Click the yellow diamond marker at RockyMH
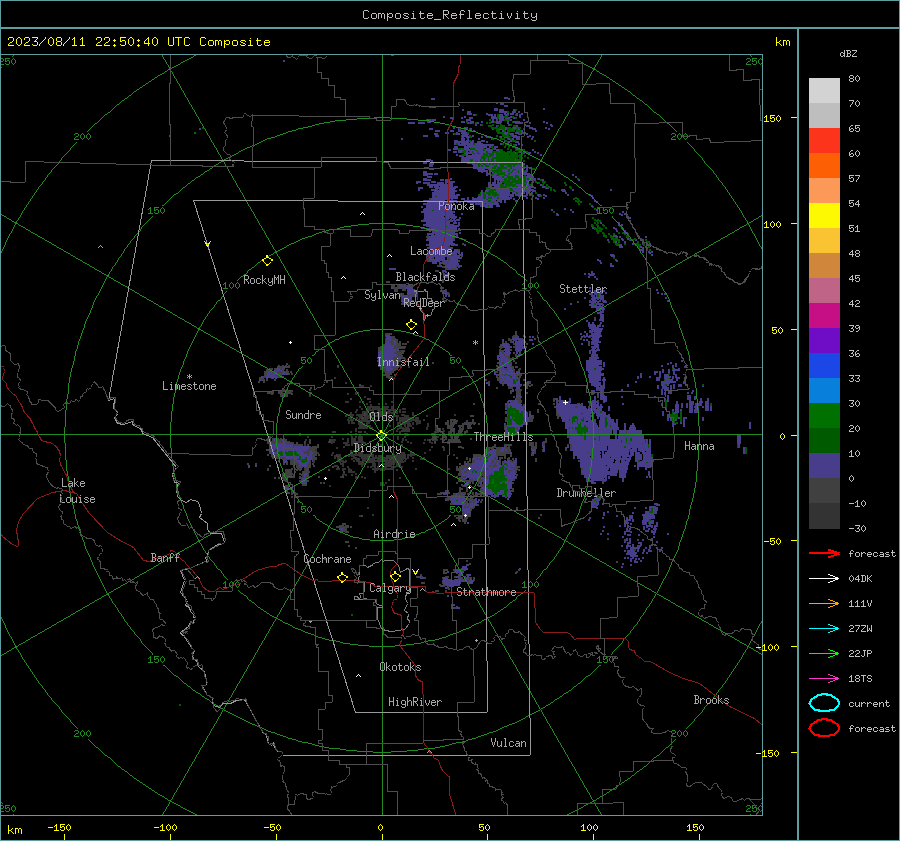 [267, 261]
